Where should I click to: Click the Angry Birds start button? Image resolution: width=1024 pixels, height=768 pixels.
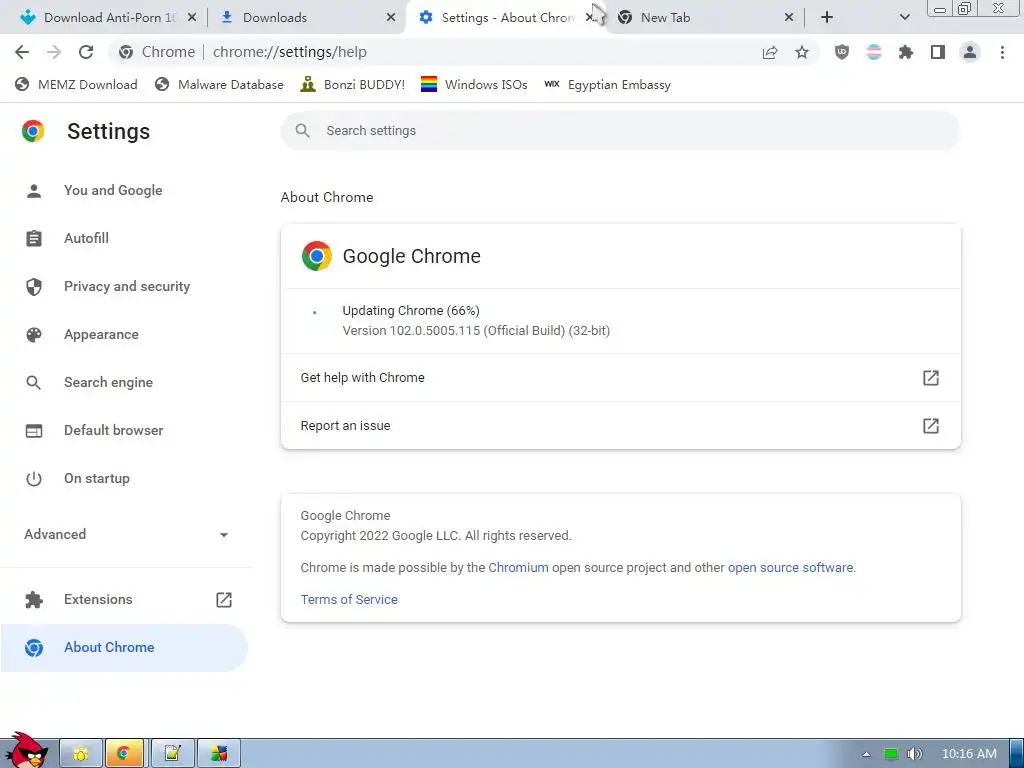[x=25, y=751]
